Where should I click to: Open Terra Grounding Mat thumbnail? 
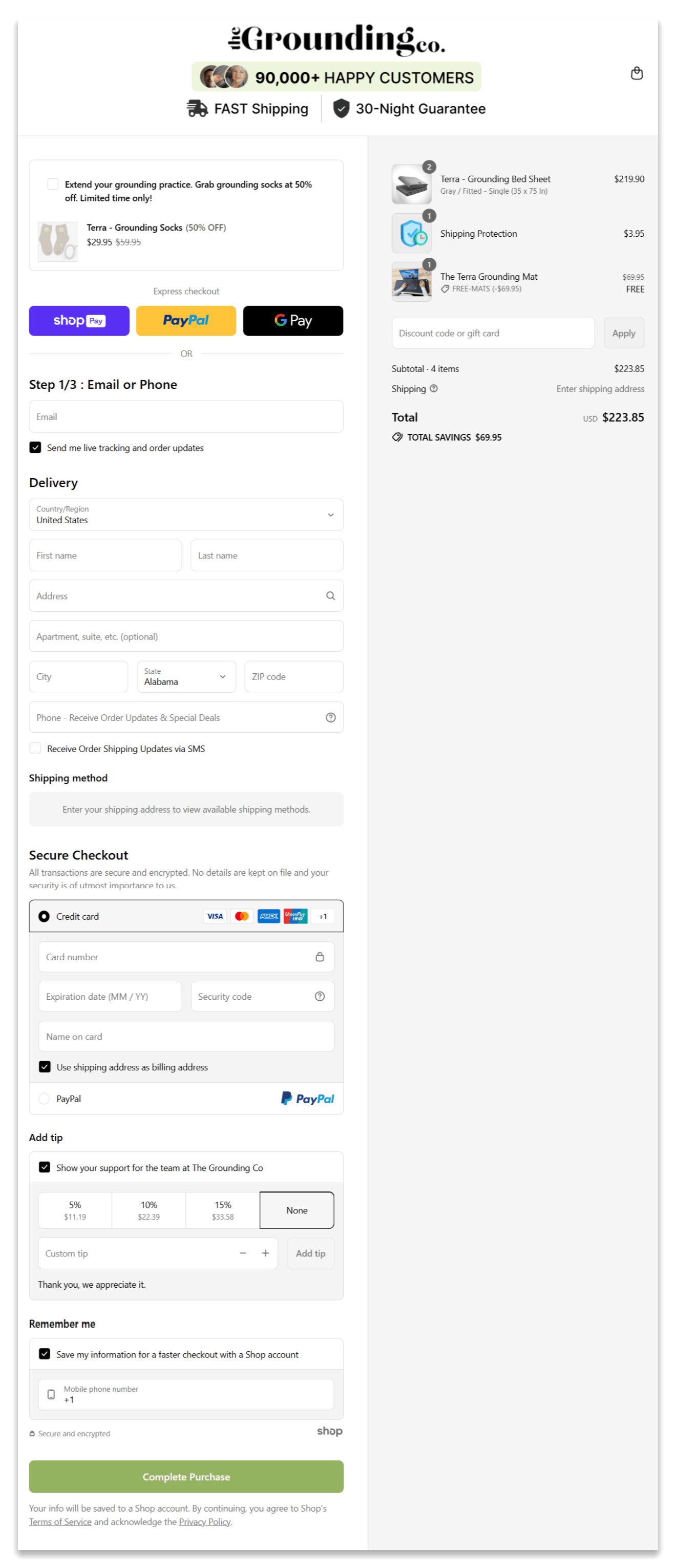(x=411, y=282)
